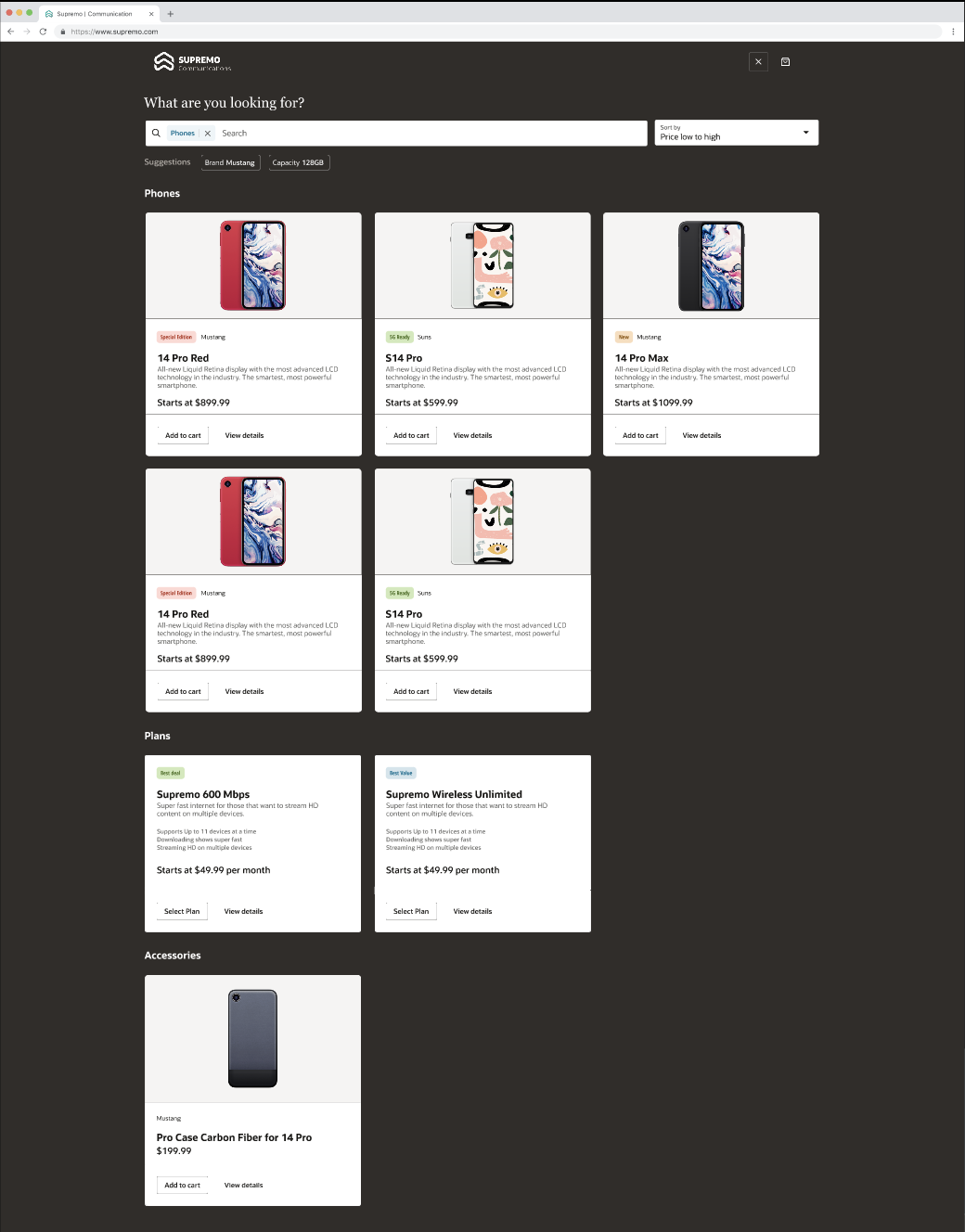965x1232 pixels.
Task: Expand the Sort by dropdown
Action: click(x=737, y=133)
